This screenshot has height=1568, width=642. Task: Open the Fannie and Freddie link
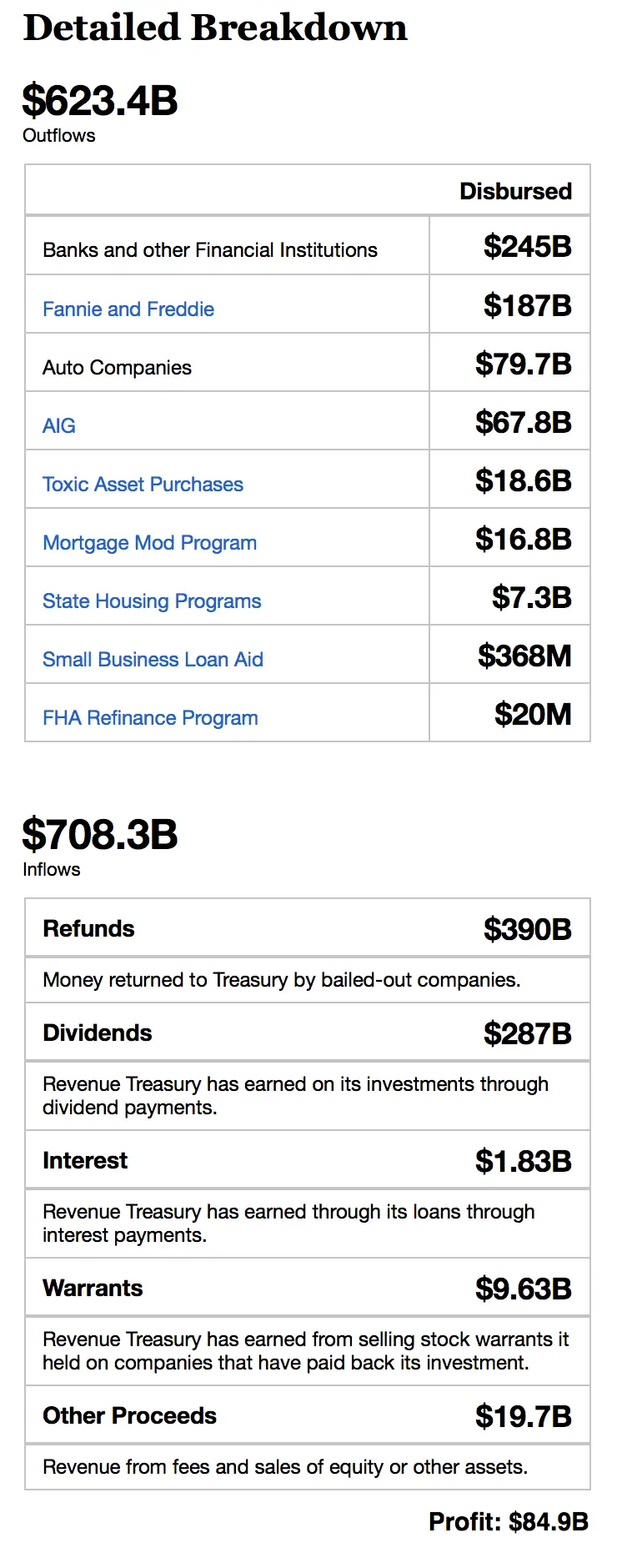click(x=128, y=309)
